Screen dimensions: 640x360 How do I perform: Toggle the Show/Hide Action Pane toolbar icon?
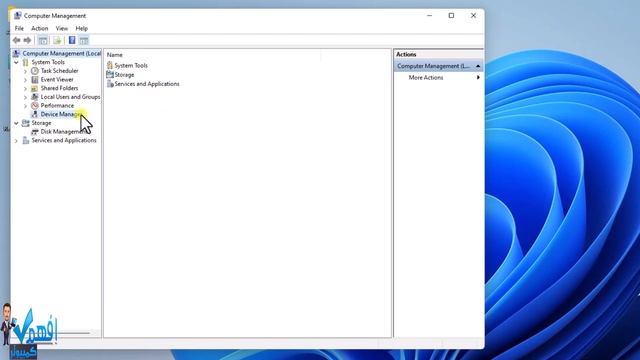tap(84, 40)
